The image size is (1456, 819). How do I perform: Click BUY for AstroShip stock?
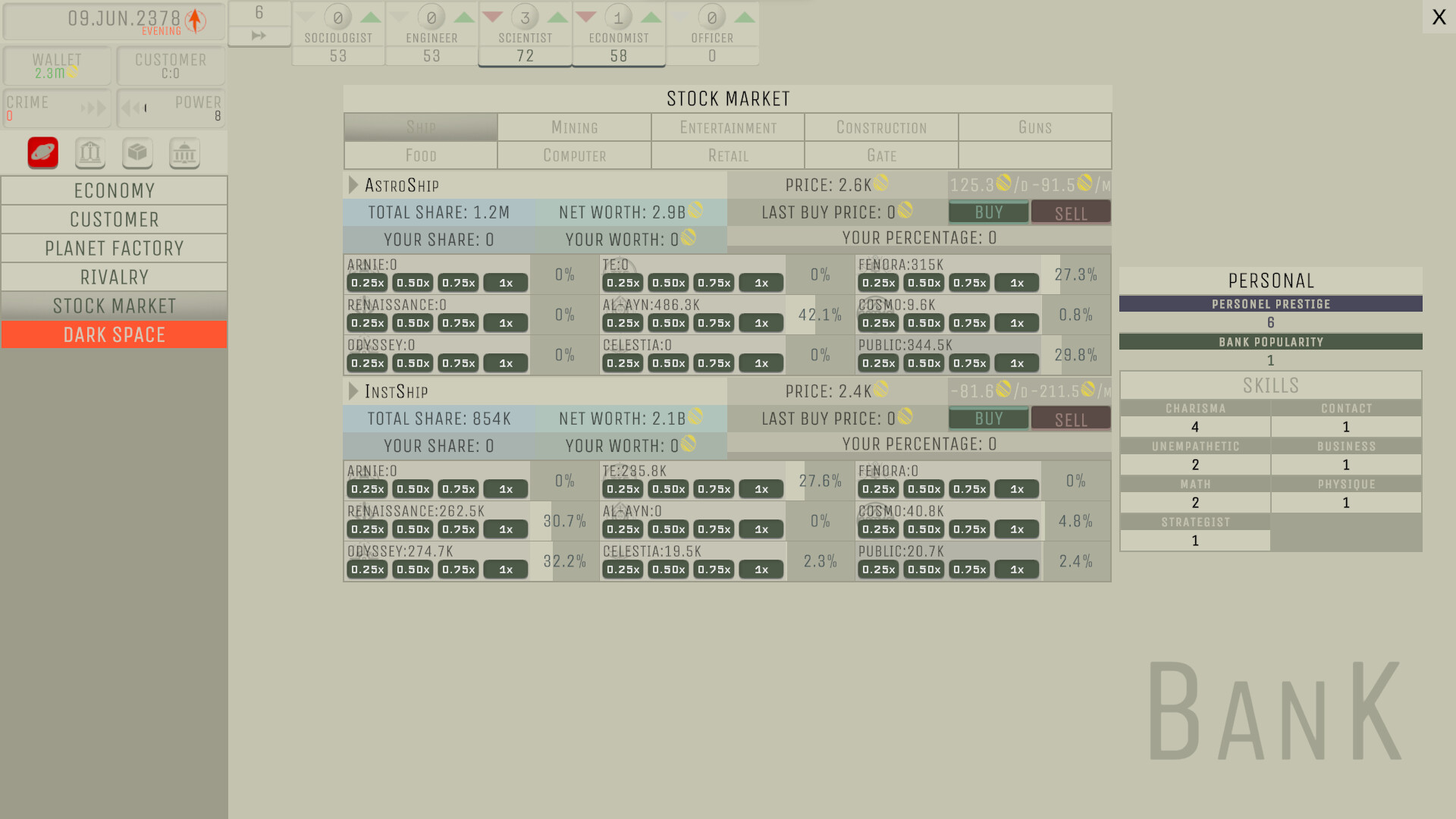pos(987,212)
